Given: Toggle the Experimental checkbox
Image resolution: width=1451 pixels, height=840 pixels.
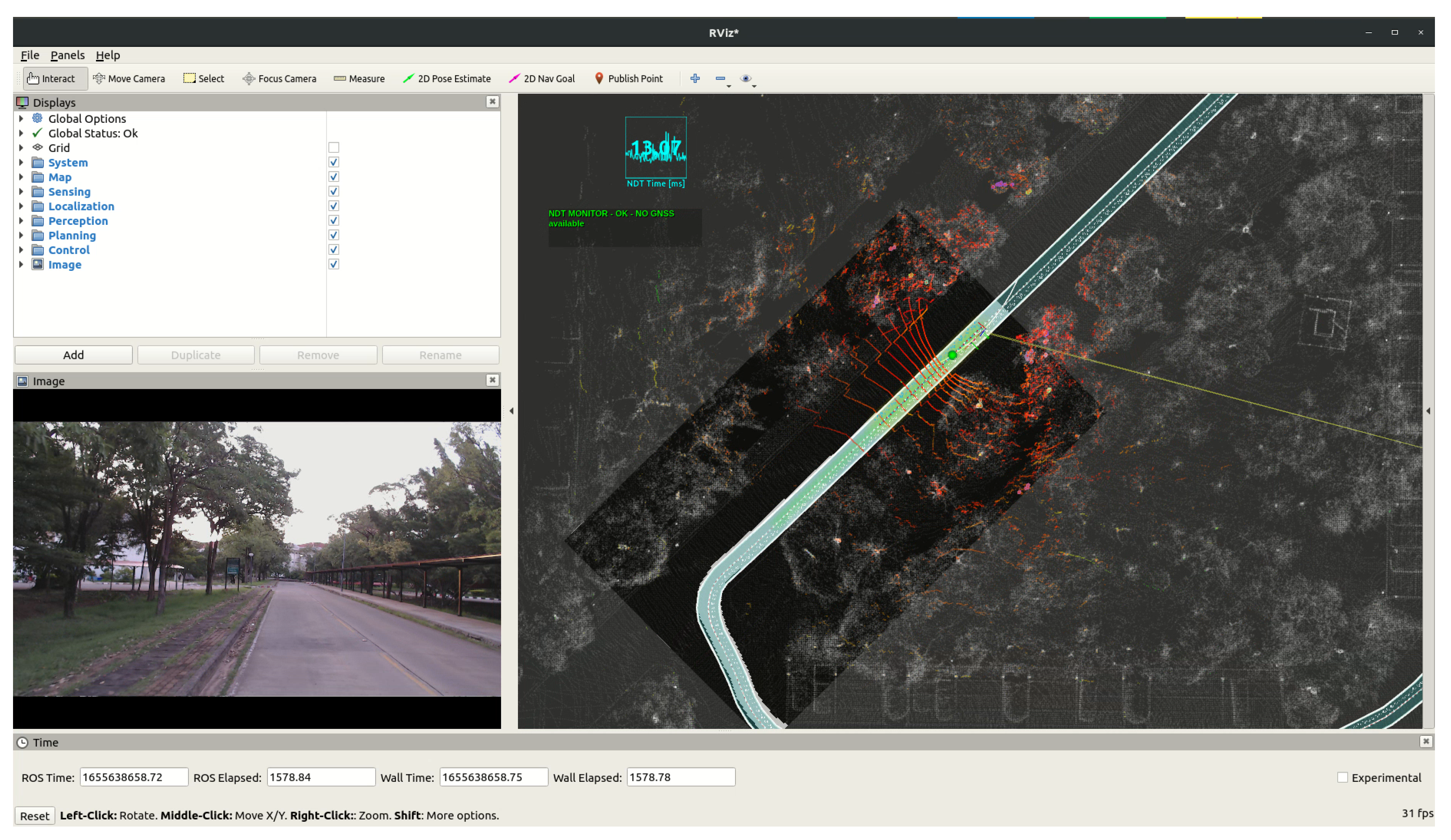Looking at the screenshot, I should 1343,778.
